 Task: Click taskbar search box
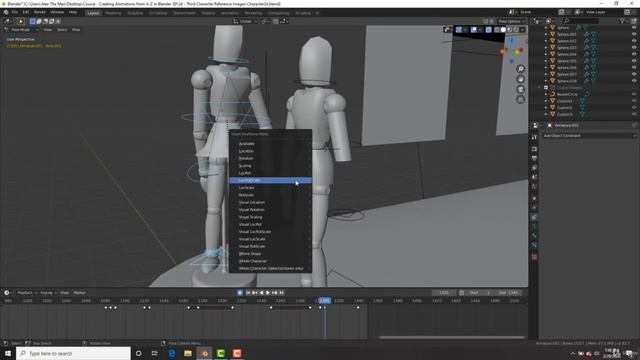click(x=73, y=353)
